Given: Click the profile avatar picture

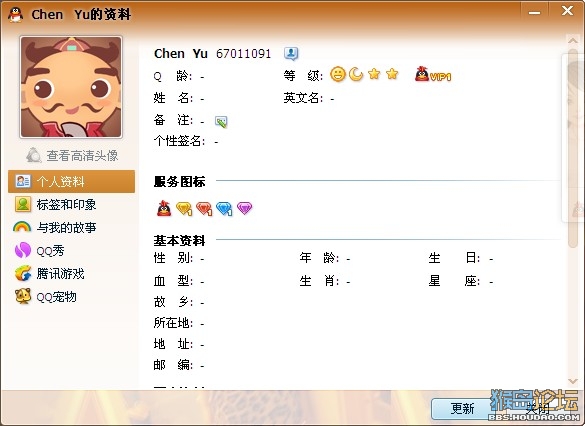Looking at the screenshot, I should pyautogui.click(x=71, y=87).
